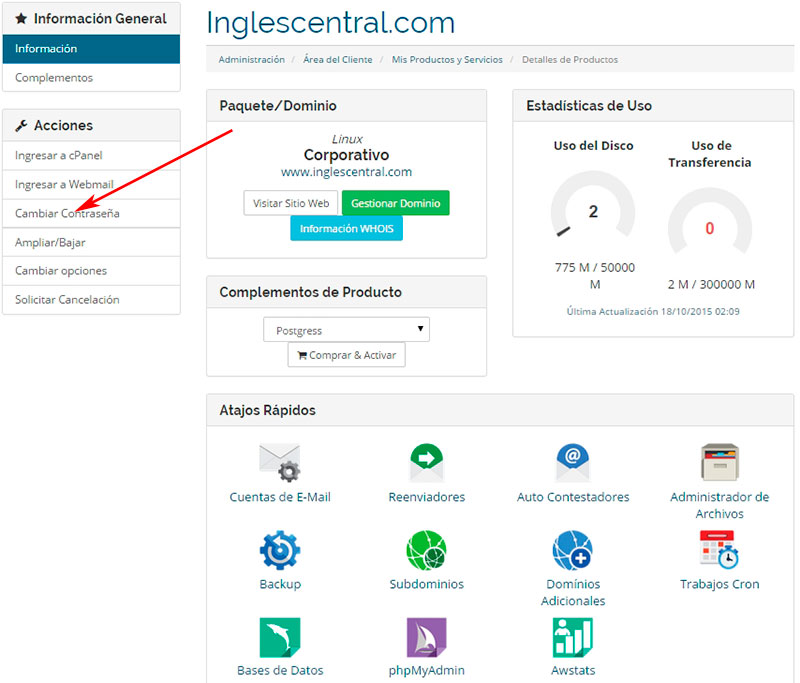The height and width of the screenshot is (683, 800).
Task: Click the Paquete/Dominio panel heading
Action: [x=278, y=106]
